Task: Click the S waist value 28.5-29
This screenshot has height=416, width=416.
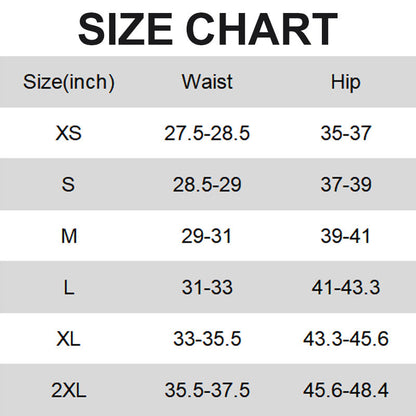Action: pyautogui.click(x=207, y=184)
